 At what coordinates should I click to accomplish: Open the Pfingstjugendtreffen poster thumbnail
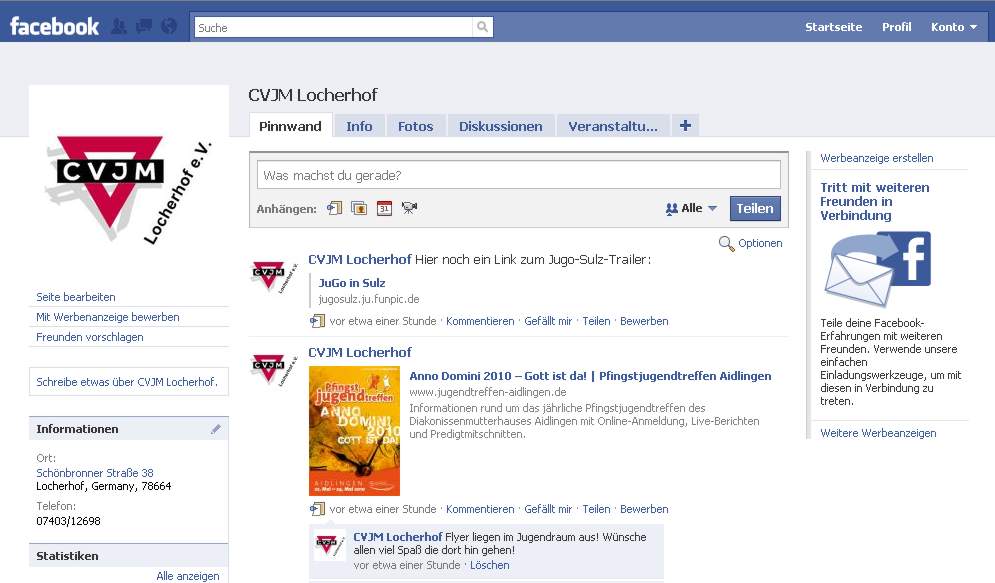pos(354,431)
